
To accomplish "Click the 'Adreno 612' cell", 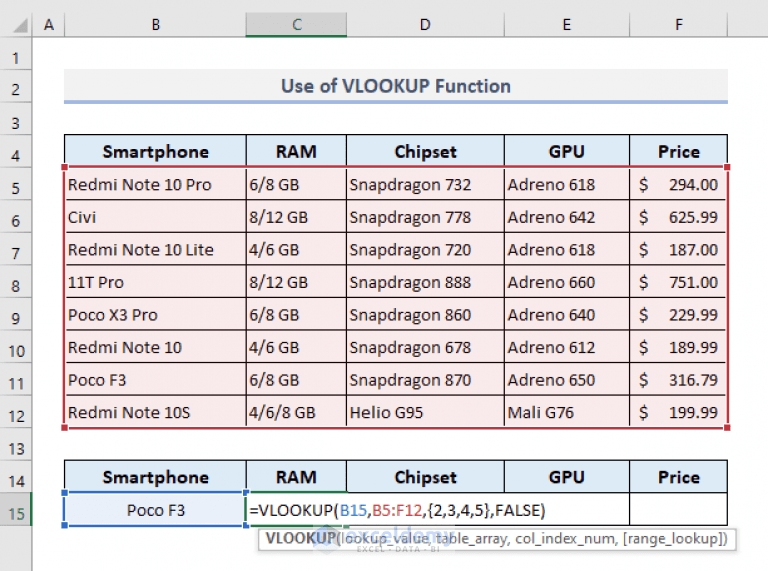I will (x=567, y=347).
